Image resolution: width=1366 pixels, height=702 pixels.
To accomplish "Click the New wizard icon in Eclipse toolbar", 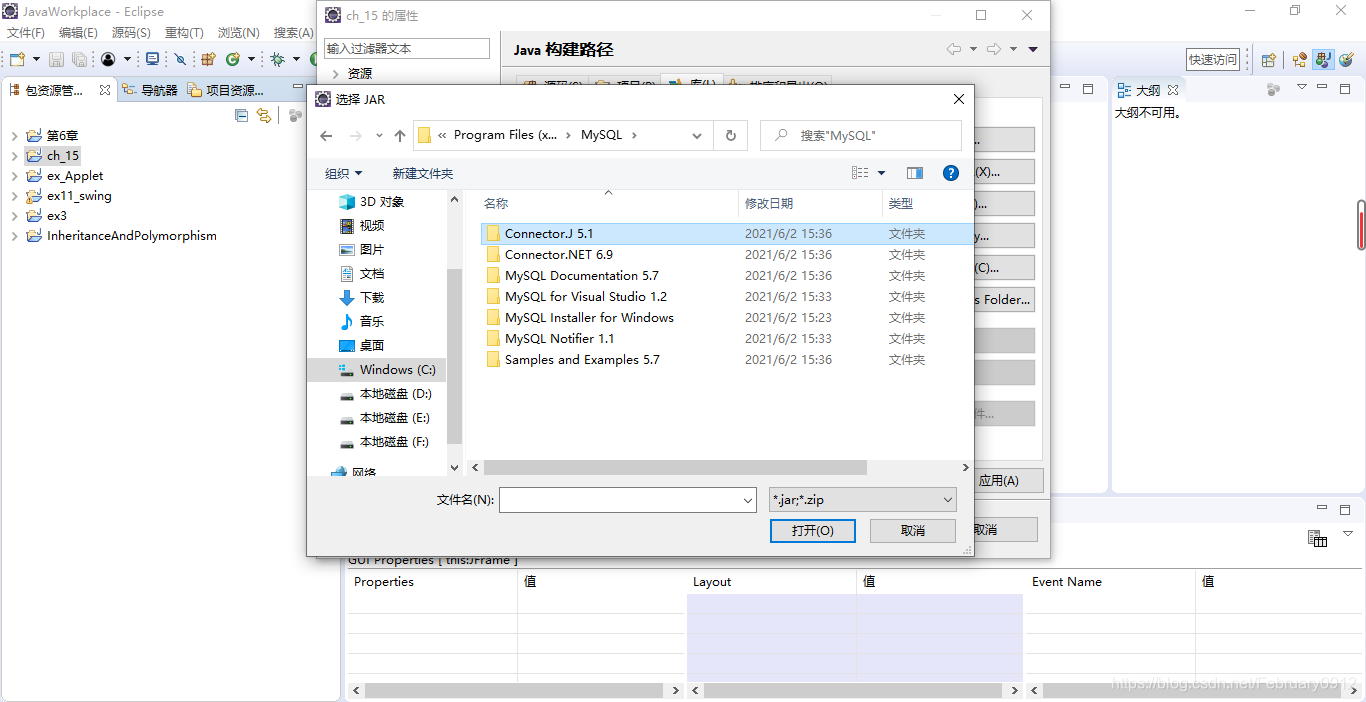I will 17,60.
